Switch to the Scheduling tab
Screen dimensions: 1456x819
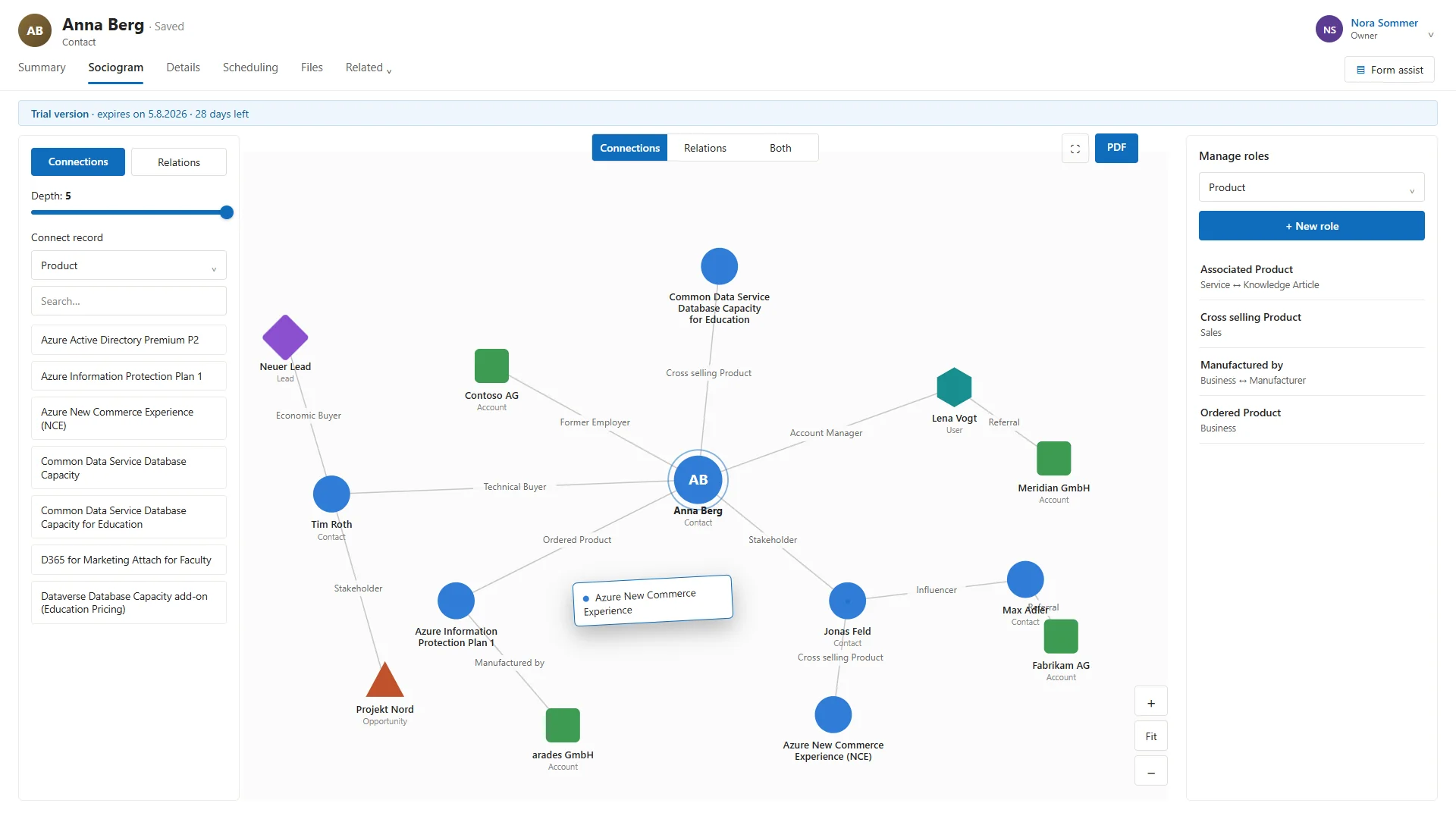[250, 67]
